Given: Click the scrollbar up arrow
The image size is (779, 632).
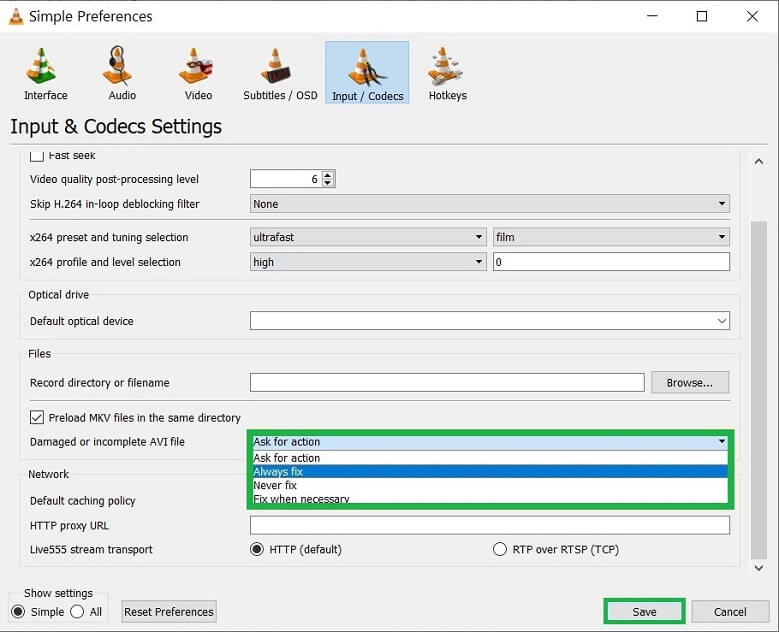Looking at the screenshot, I should point(759,161).
